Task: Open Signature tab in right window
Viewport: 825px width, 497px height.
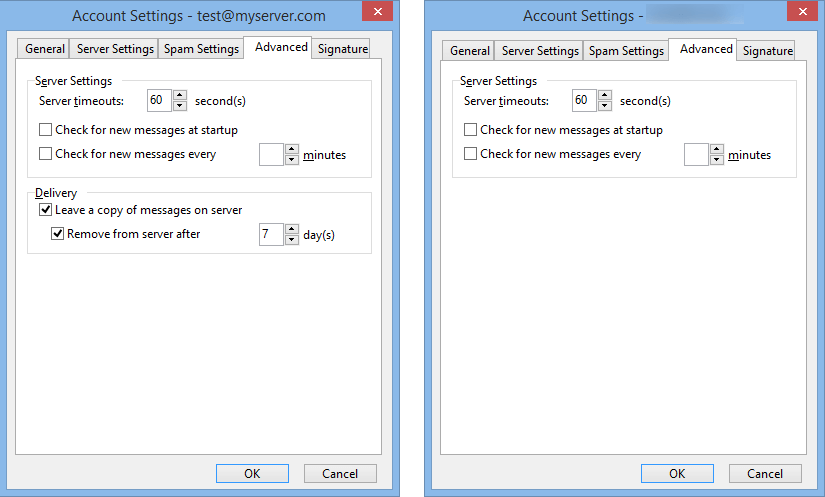Action: tap(766, 51)
